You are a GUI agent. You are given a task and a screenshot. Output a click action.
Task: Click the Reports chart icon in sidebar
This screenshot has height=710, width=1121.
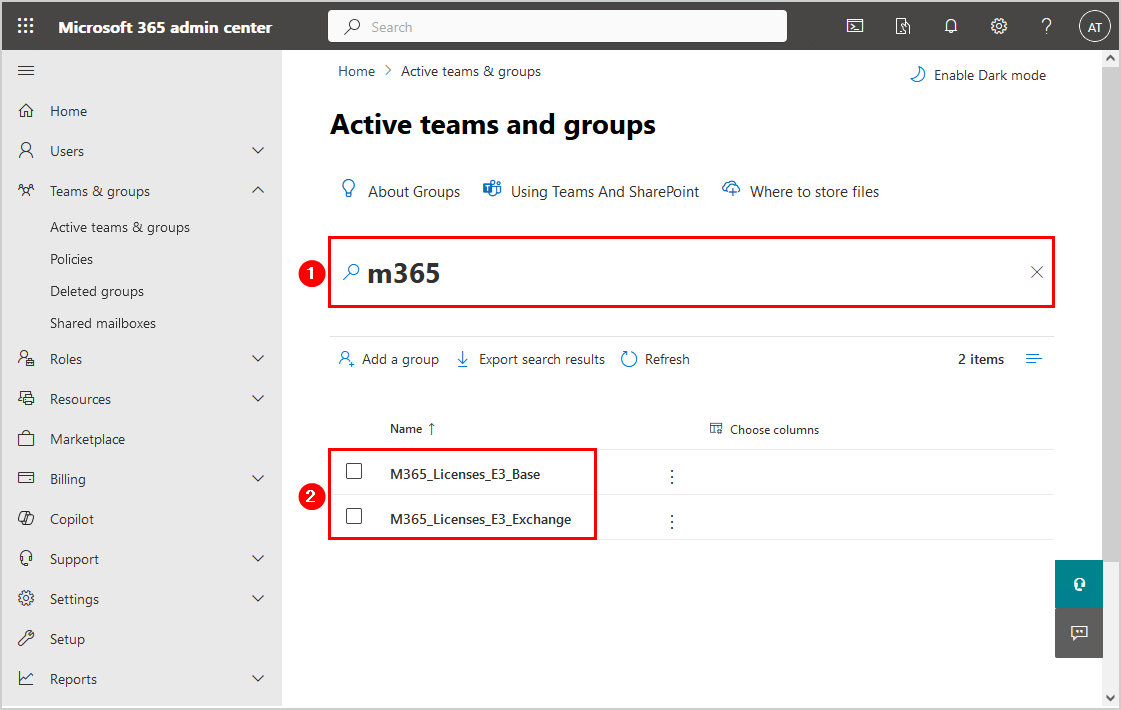click(26, 679)
